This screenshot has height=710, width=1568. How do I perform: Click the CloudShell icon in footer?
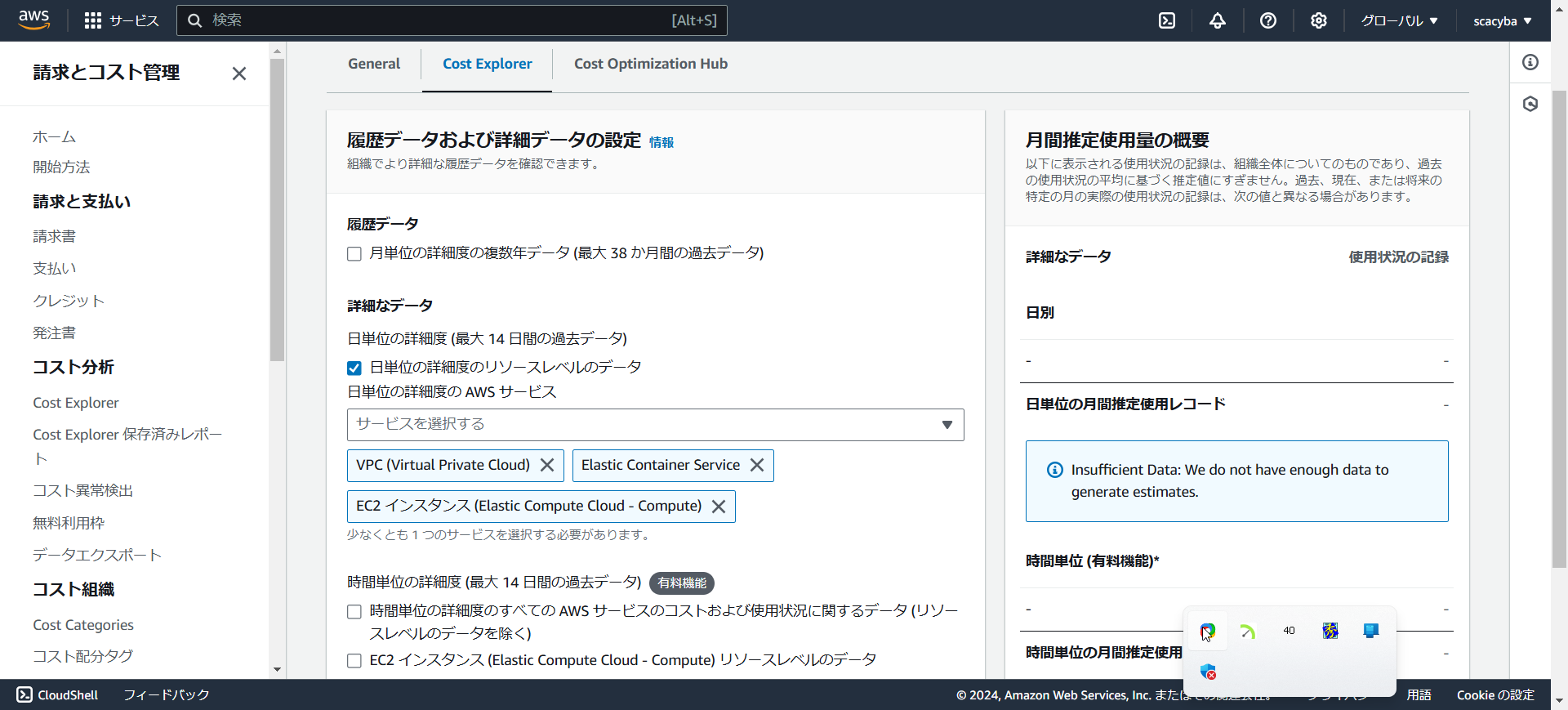(x=24, y=694)
